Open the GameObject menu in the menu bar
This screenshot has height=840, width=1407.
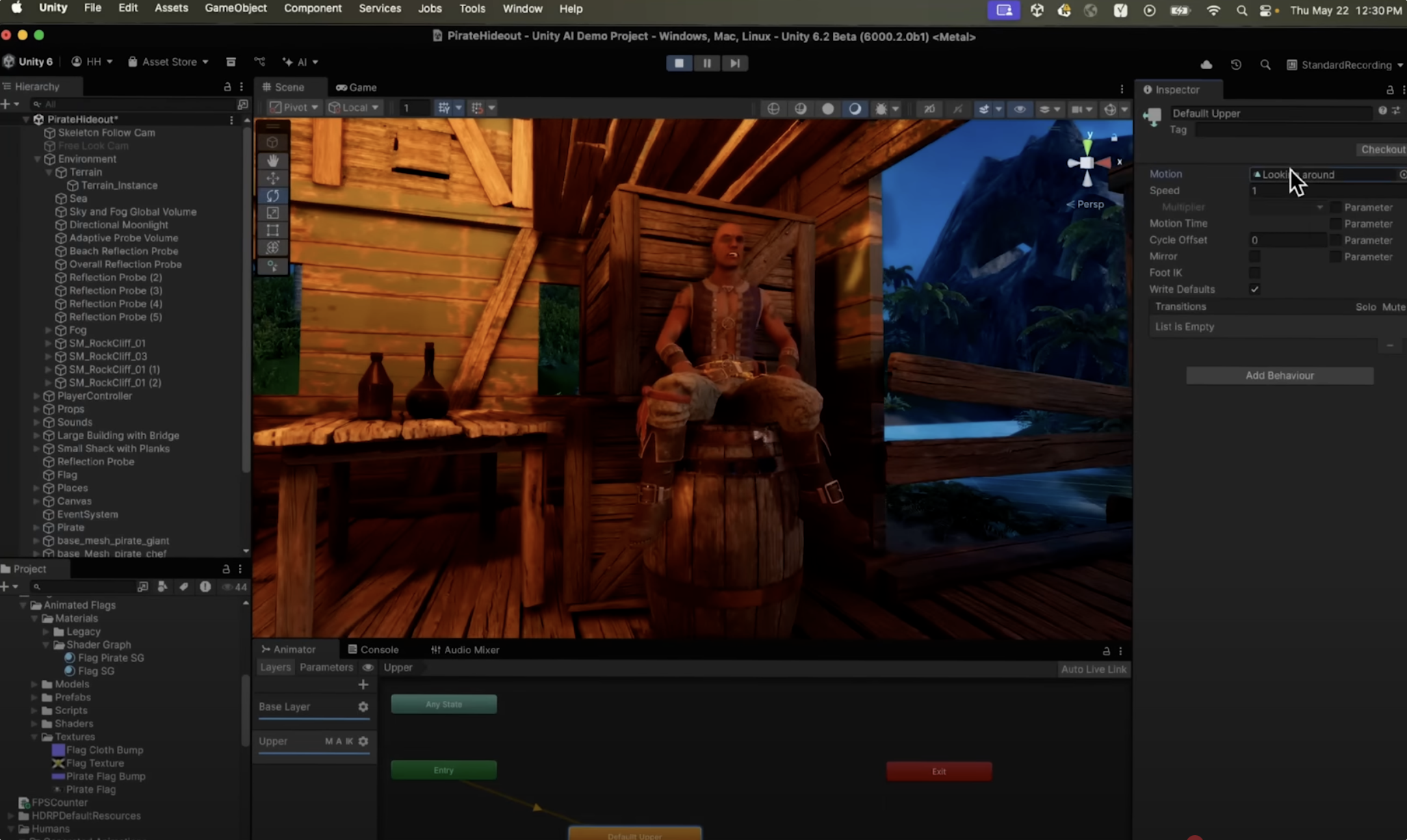(235, 9)
